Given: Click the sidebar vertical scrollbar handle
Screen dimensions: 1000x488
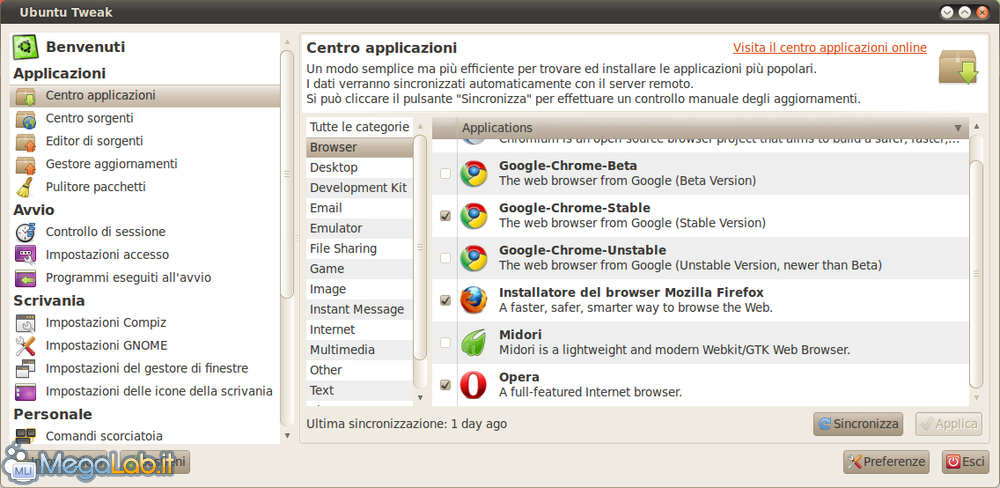Looking at the screenshot, I should 287,174.
